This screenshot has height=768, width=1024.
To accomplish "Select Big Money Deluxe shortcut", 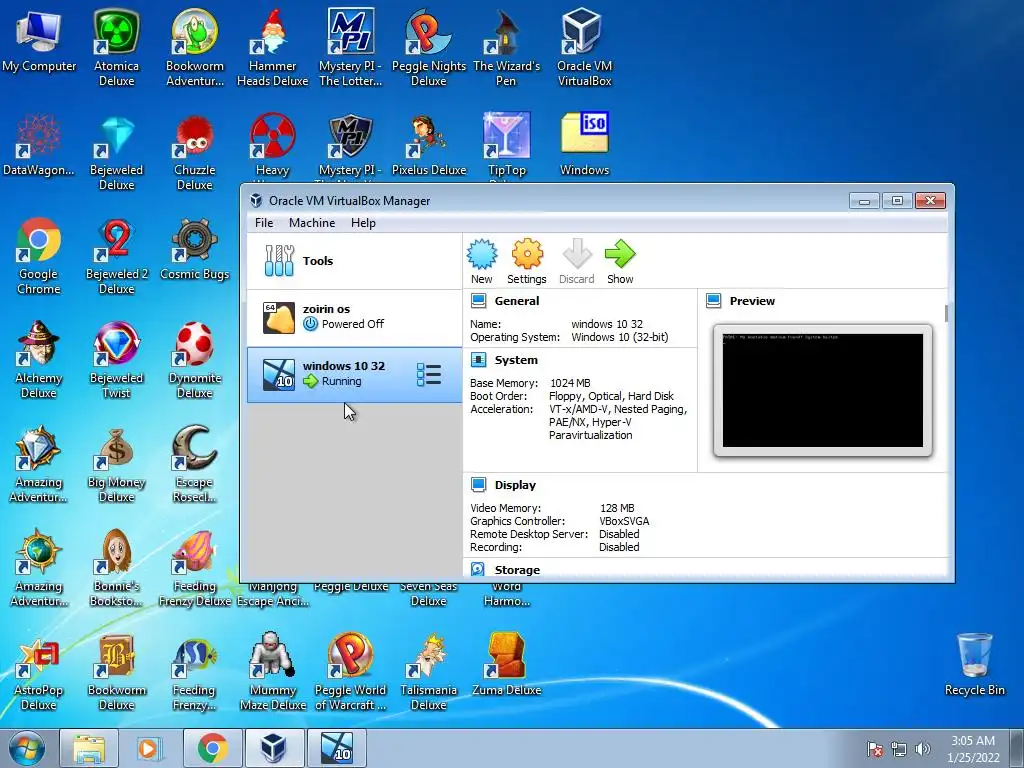I will point(116,464).
